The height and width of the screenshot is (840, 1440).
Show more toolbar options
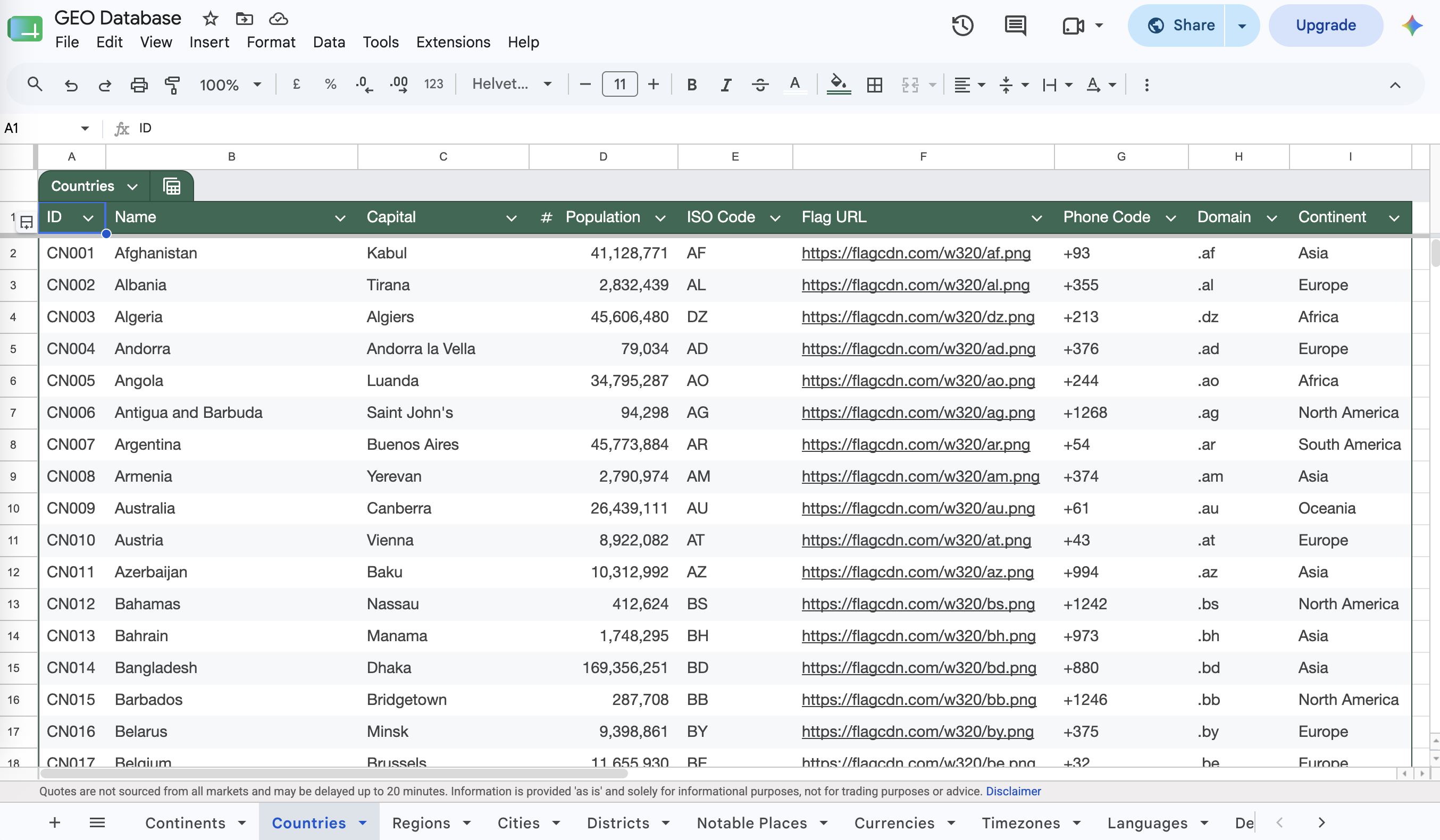pos(1146,85)
